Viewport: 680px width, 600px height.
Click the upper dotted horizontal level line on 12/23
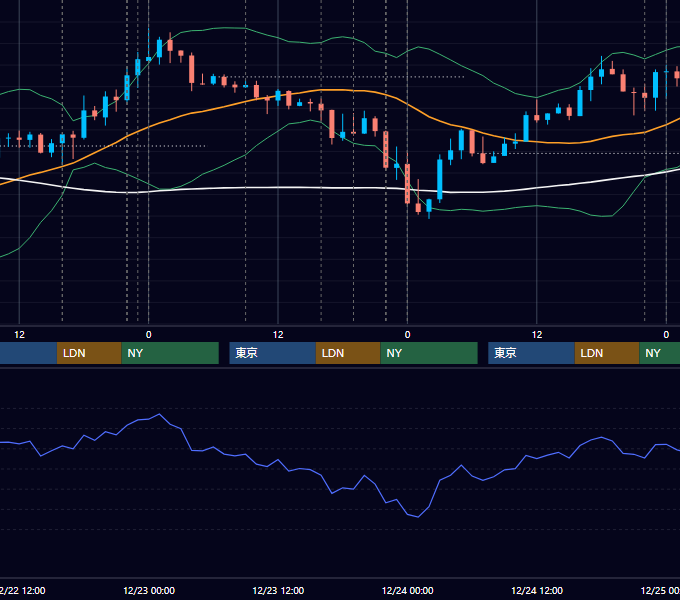click(347, 77)
